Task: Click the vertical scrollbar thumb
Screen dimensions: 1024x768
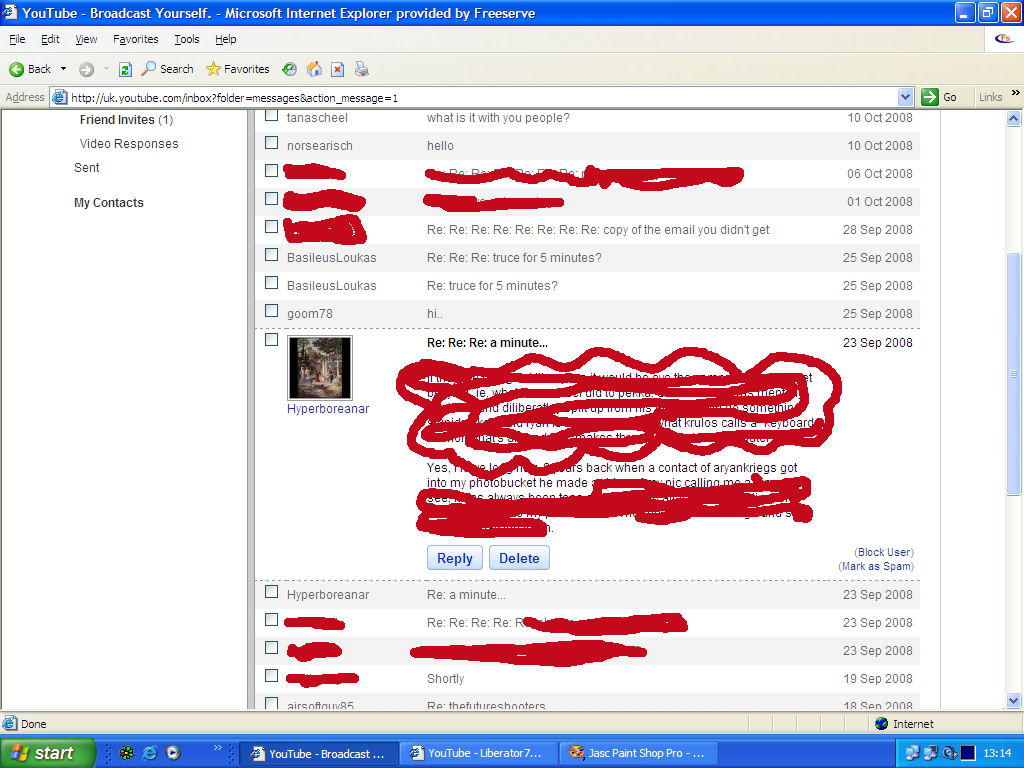Action: pos(1014,374)
